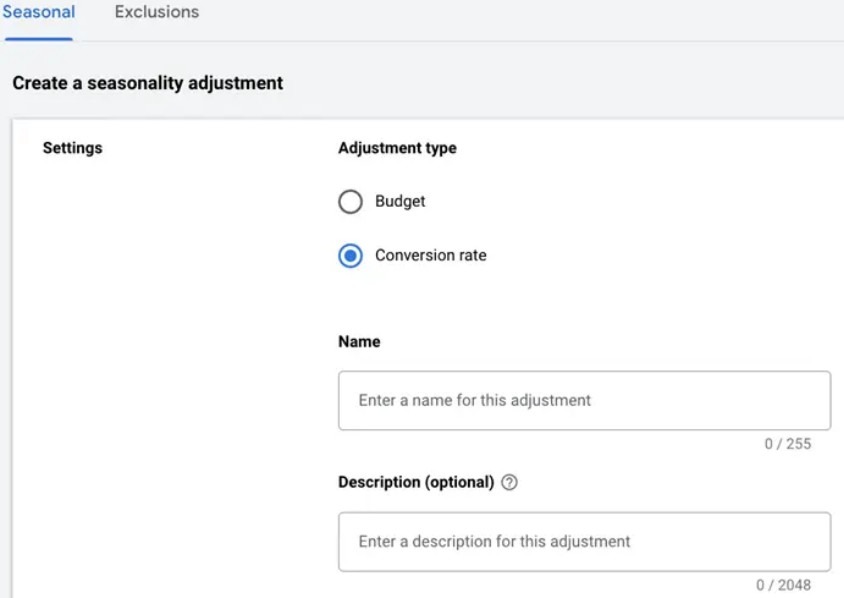Viewport: 844px width, 598px height.
Task: Switch to the Exclusions tab
Action: (156, 13)
